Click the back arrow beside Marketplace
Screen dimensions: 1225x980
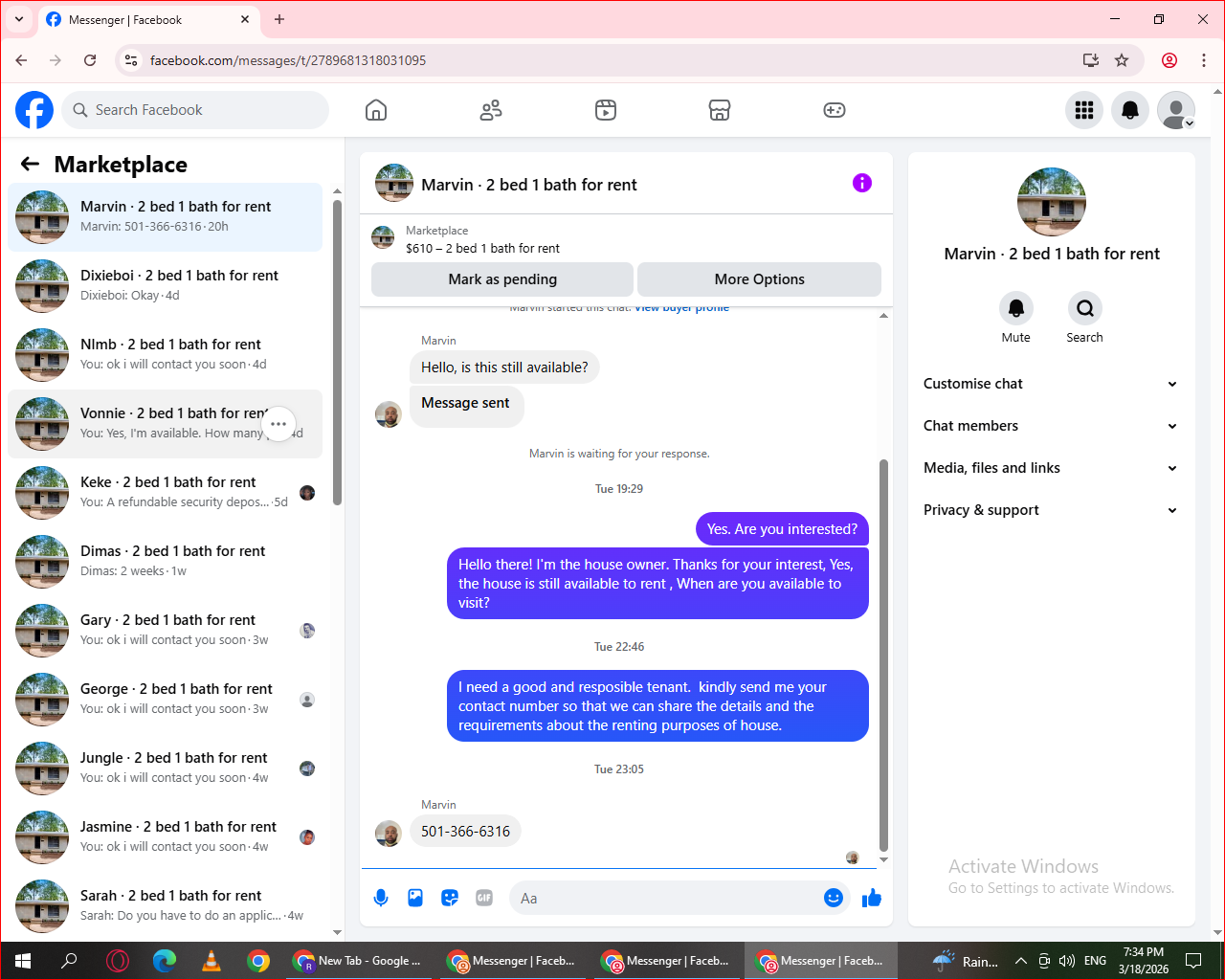(x=30, y=165)
